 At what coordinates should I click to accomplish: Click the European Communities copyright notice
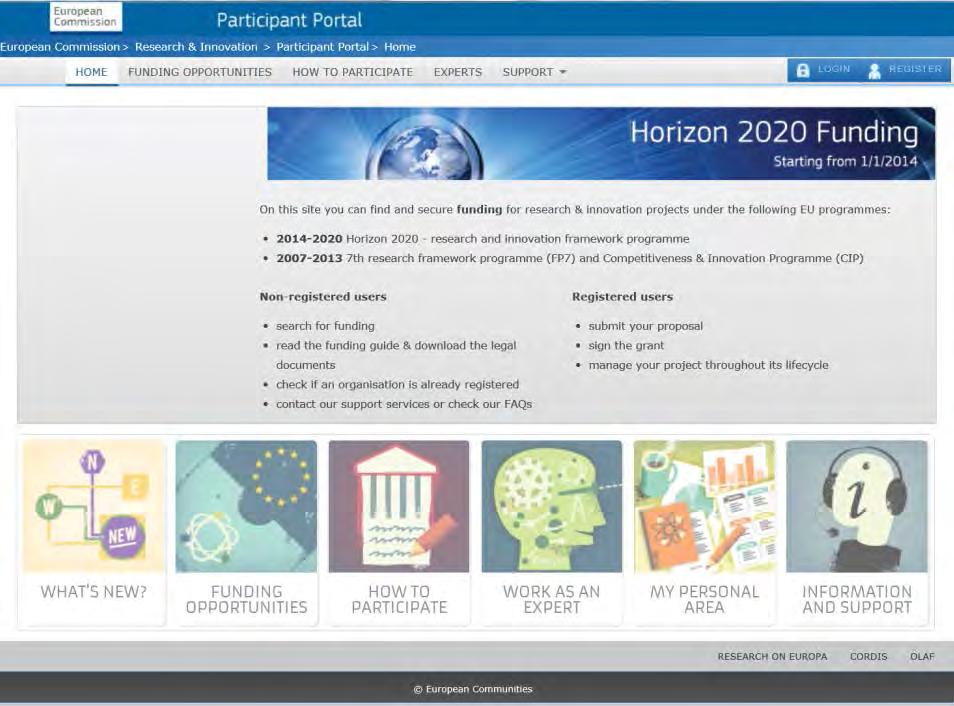click(473, 689)
